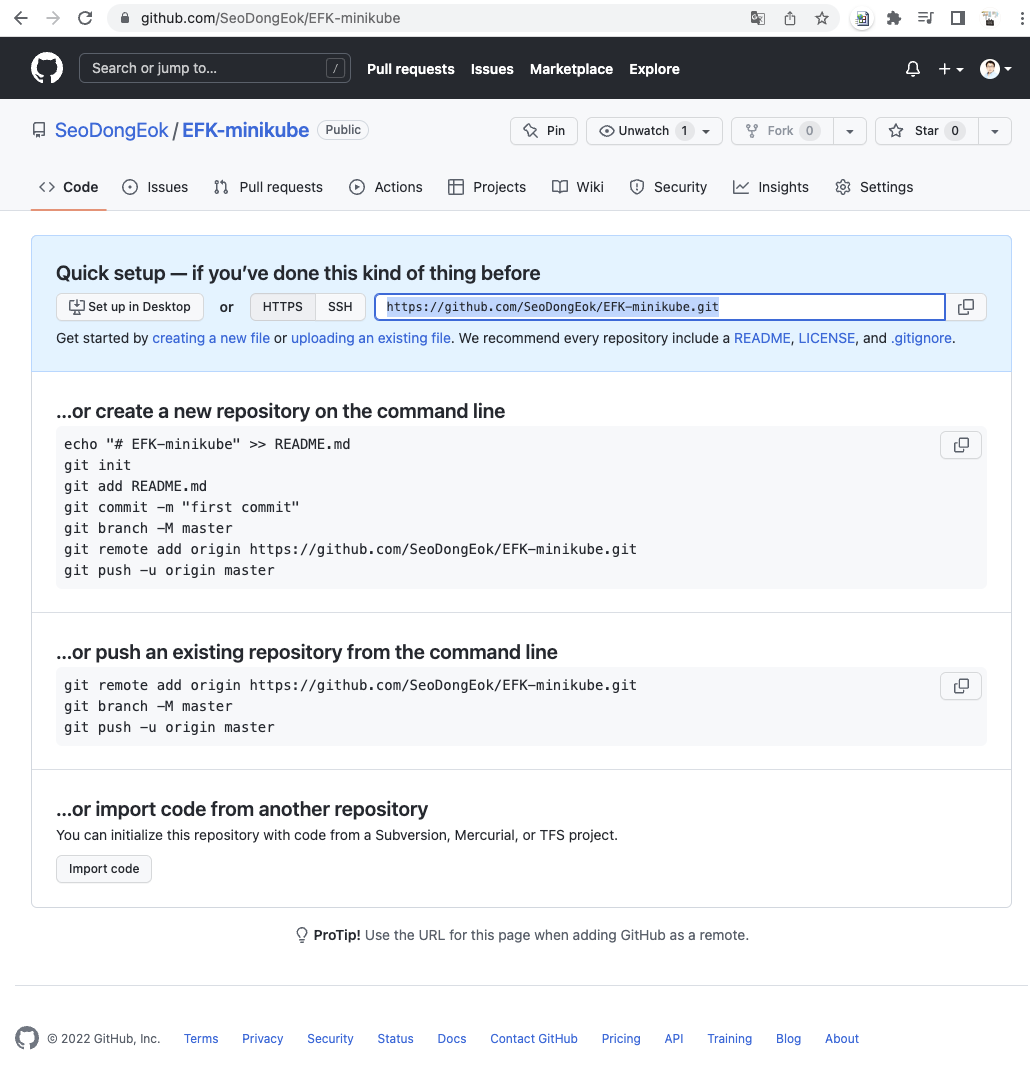Expand the Fork dropdown arrow
This screenshot has height=1065, width=1030.
click(849, 131)
